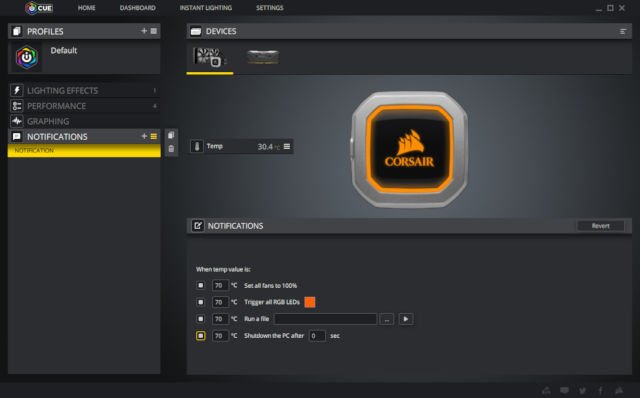This screenshot has height=398, width=640.
Task: Open the Temp sensor options menu
Action: coord(287,146)
